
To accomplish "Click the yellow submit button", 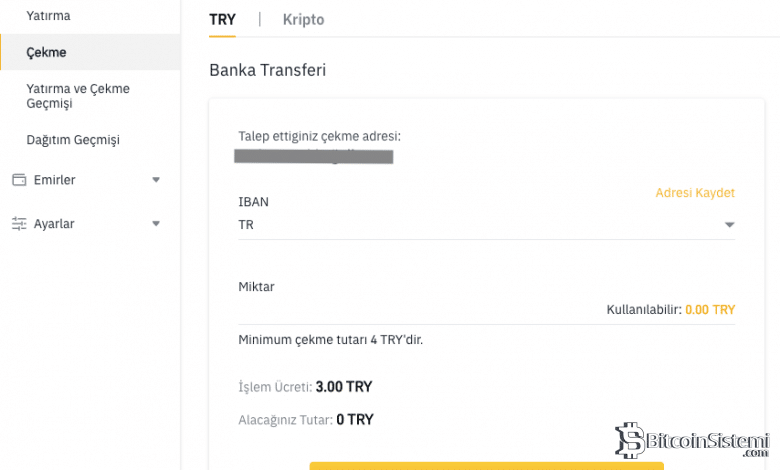I will point(486,465).
